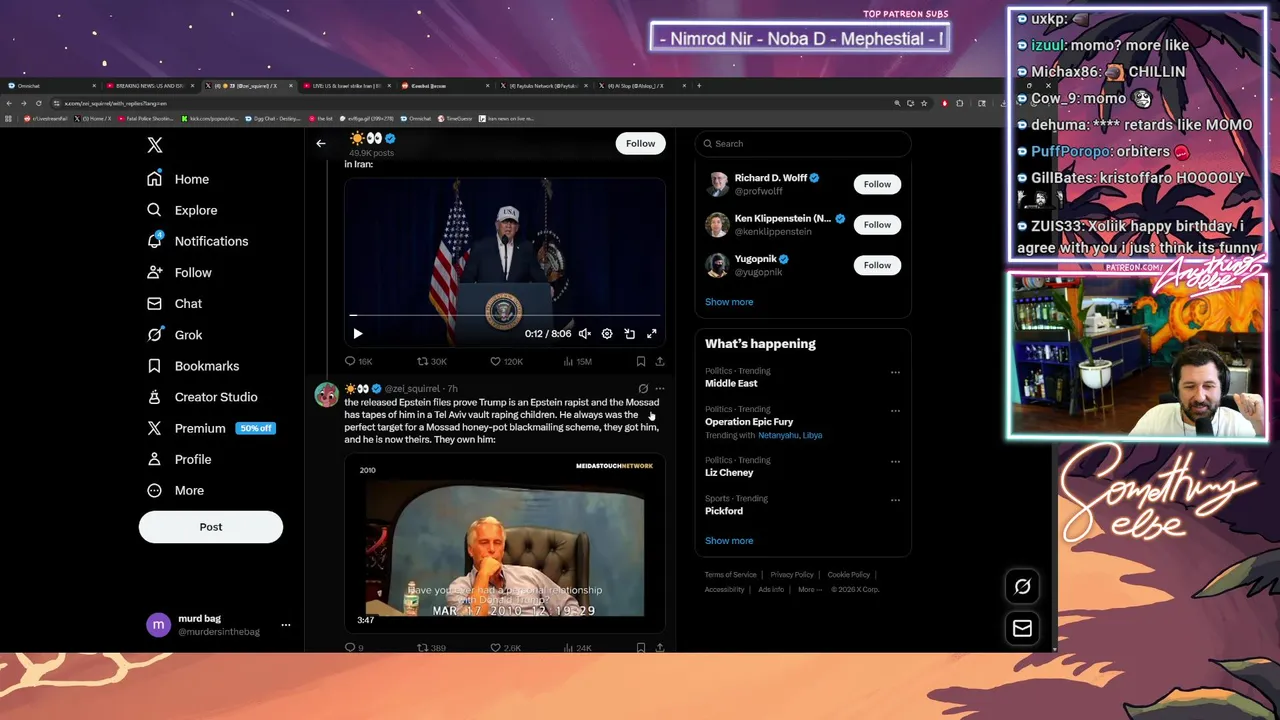This screenshot has height=720, width=1280.
Task: Reload the page in browser toolbar
Action: pyautogui.click(x=39, y=103)
